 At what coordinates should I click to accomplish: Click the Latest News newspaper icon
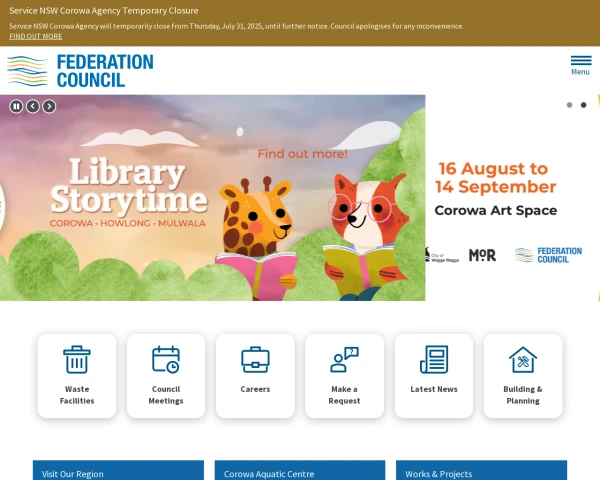tap(434, 359)
